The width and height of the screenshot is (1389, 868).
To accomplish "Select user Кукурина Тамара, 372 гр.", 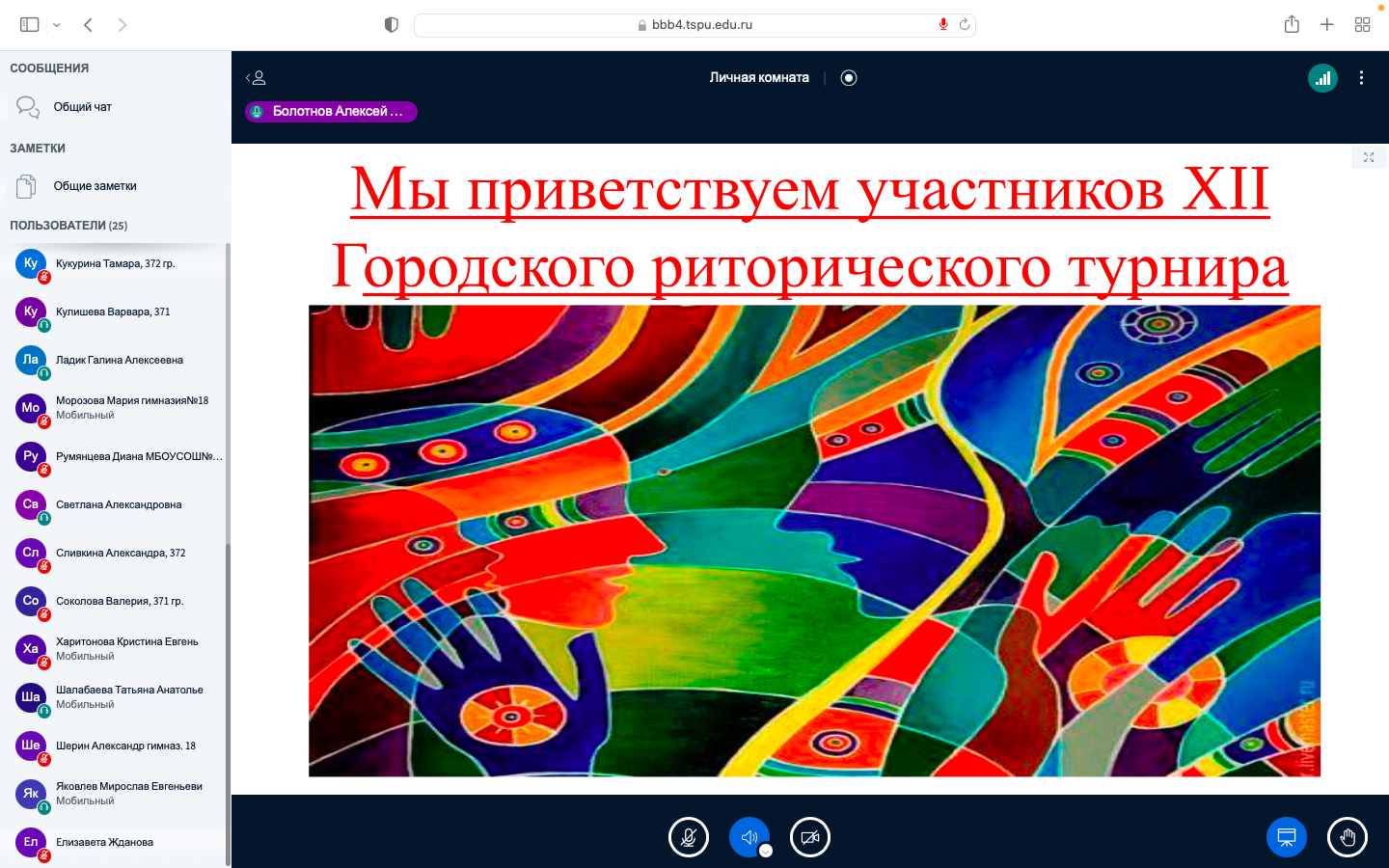I will [114, 263].
